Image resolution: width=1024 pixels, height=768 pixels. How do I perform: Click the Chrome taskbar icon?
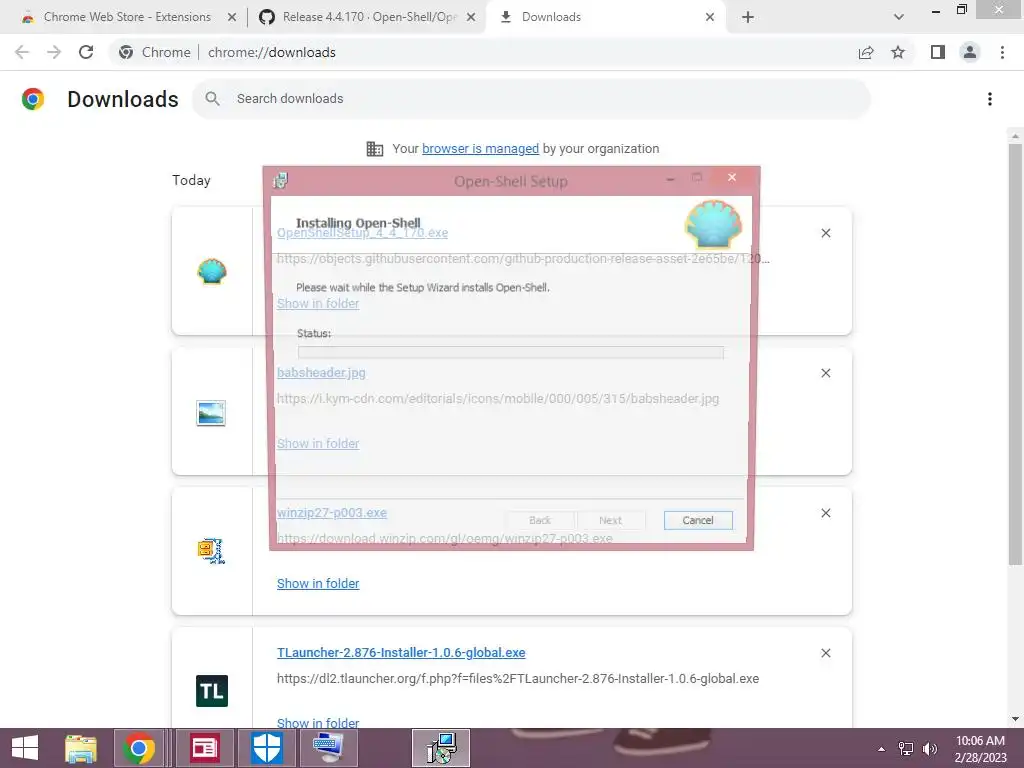coord(138,748)
